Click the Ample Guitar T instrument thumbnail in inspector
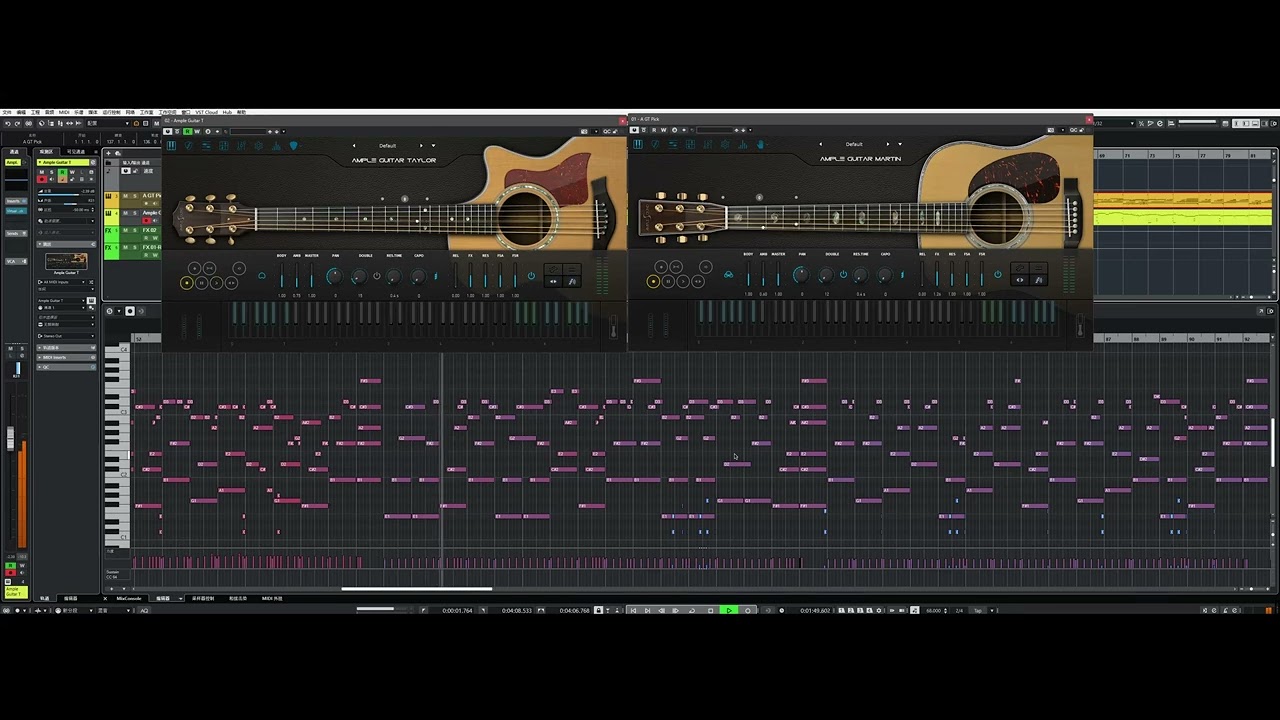The height and width of the screenshot is (720, 1280). 67,261
